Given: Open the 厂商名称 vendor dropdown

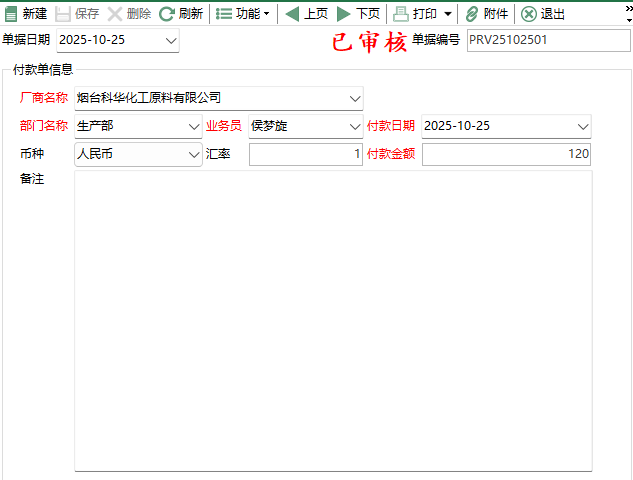Looking at the screenshot, I should pyautogui.click(x=355, y=99).
